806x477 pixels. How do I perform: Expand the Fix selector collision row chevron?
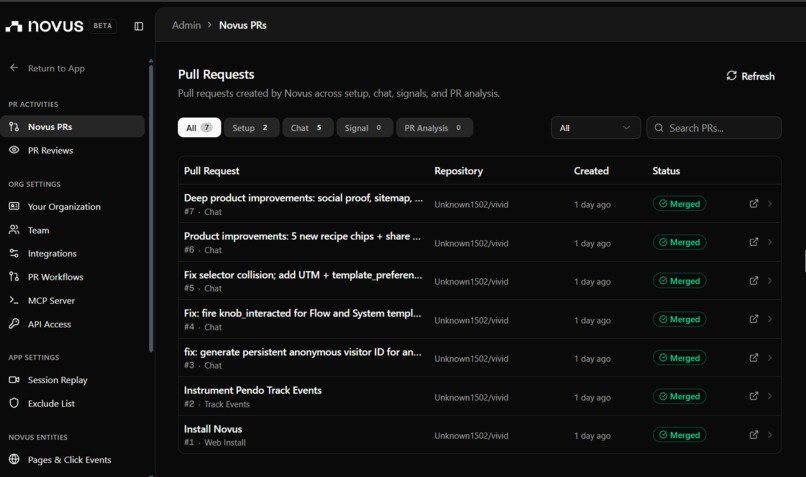(x=770, y=281)
